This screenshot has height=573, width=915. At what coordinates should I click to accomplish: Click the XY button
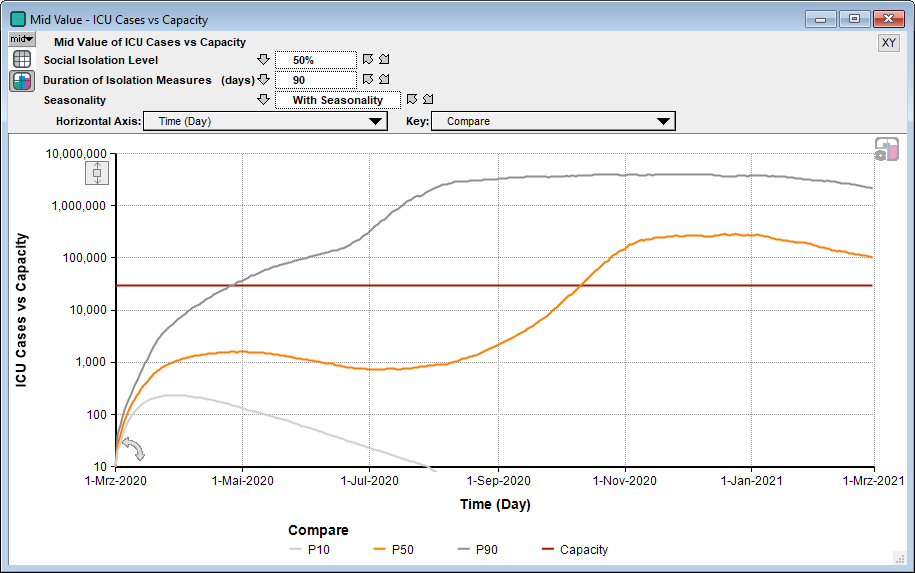coord(888,43)
